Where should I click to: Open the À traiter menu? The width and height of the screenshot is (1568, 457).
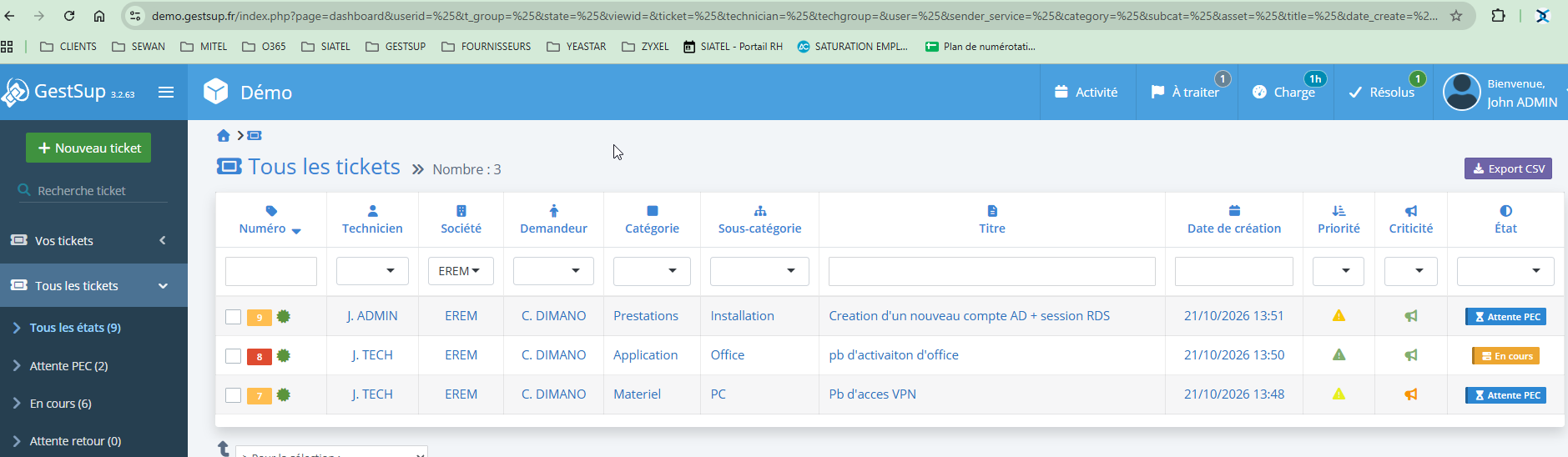click(x=1185, y=92)
